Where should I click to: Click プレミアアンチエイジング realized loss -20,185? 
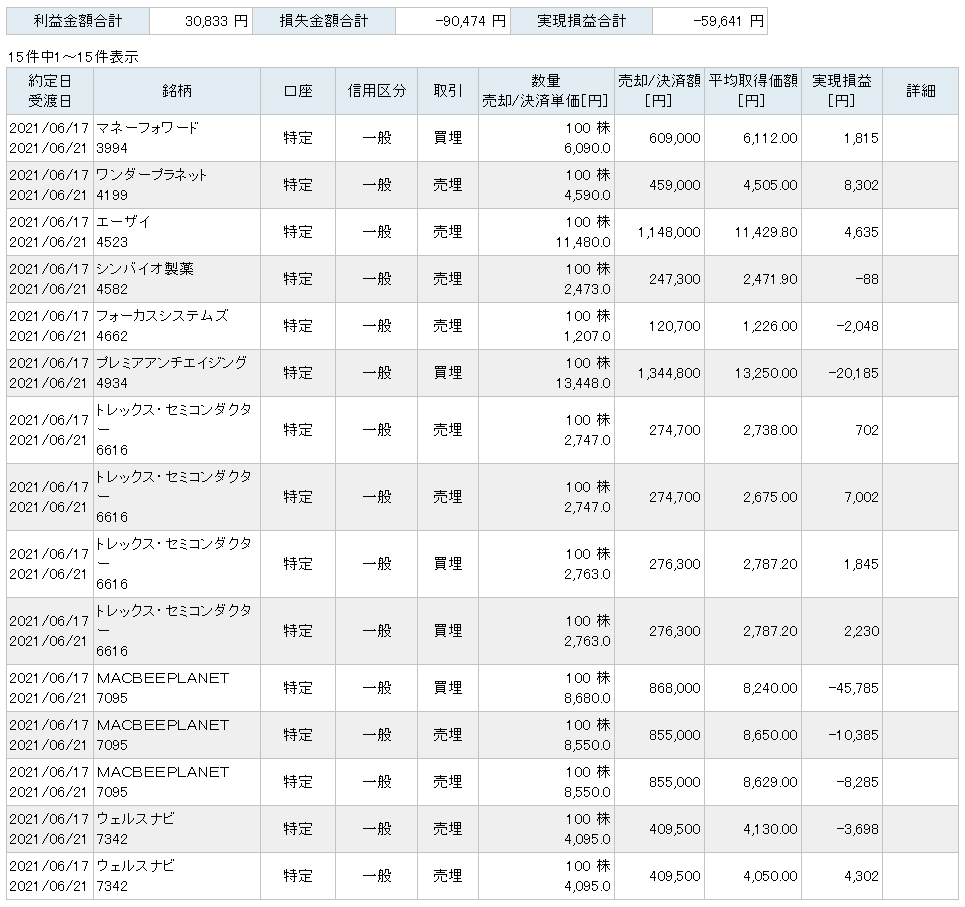[853, 374]
